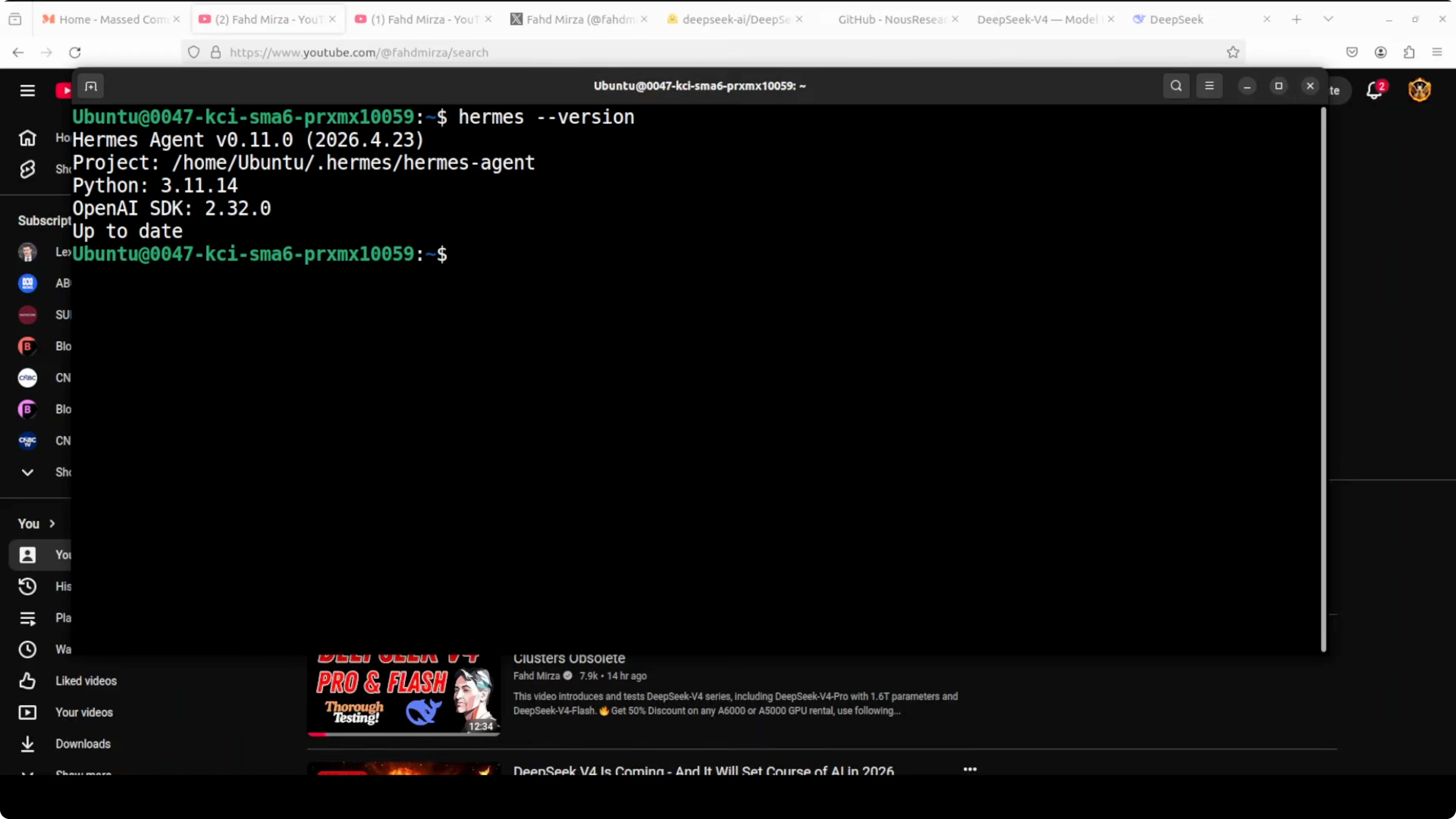
Task: Switch to GitHub NousResearch tab
Action: (x=890, y=19)
